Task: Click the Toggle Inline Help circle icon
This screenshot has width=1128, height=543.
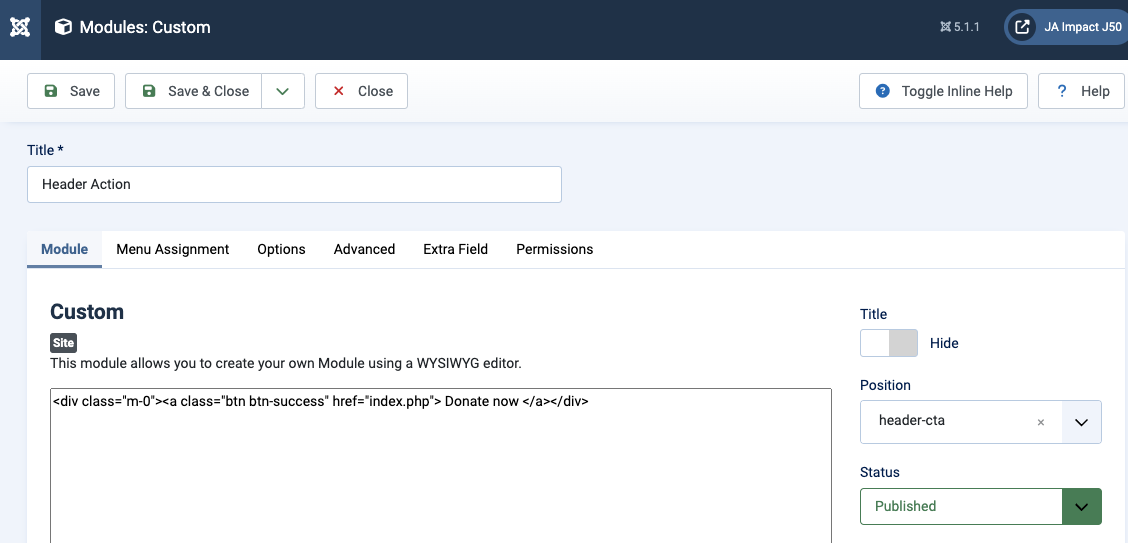Action: pyautogui.click(x=882, y=91)
